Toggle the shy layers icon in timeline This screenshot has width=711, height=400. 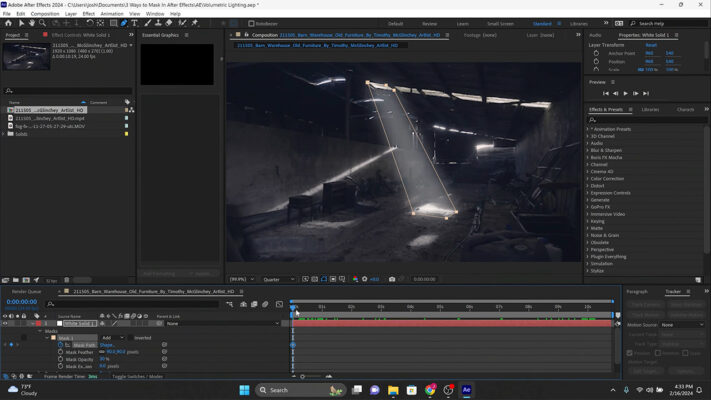(243, 304)
